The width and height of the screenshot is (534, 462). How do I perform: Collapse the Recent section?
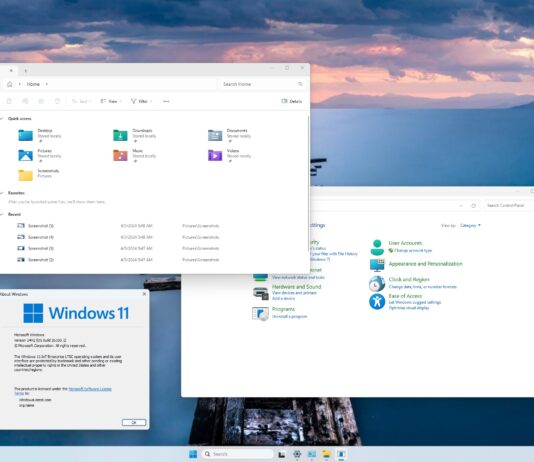[x=2, y=214]
